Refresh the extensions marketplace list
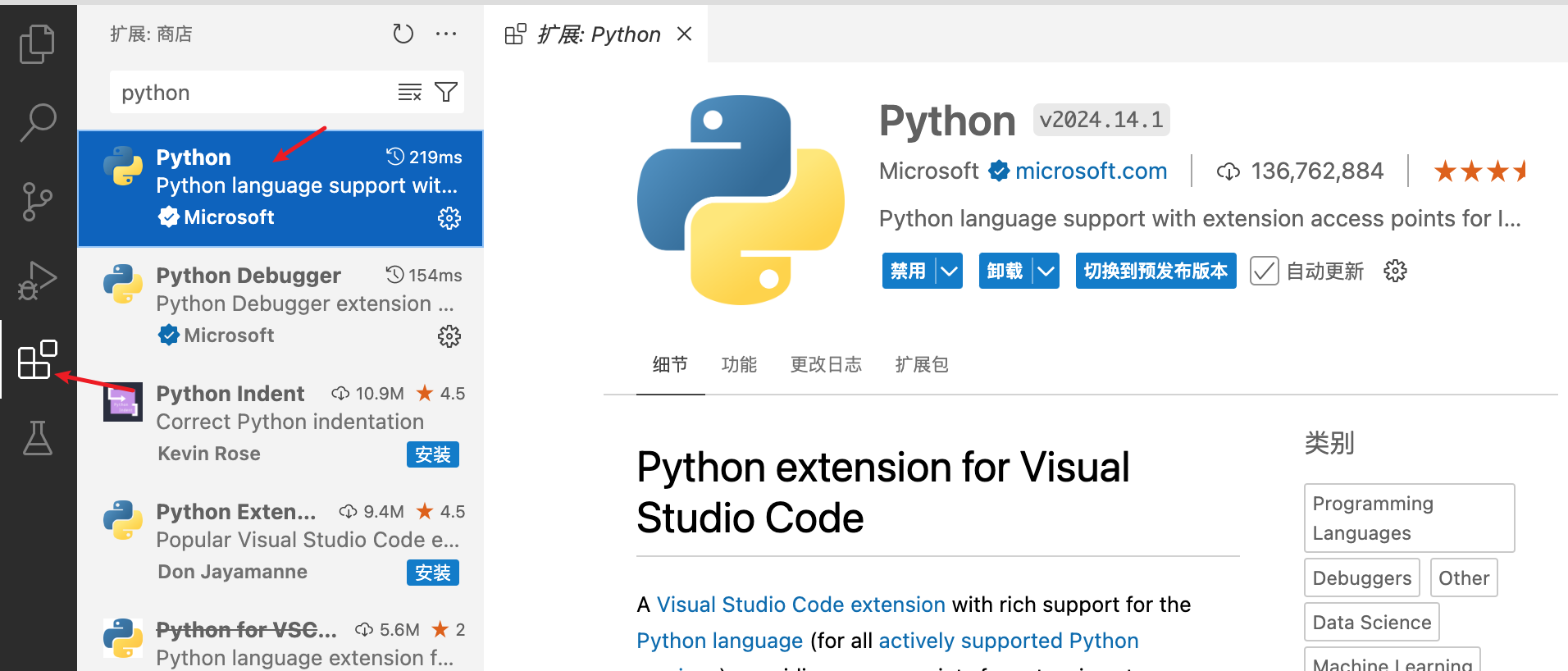 click(x=403, y=34)
